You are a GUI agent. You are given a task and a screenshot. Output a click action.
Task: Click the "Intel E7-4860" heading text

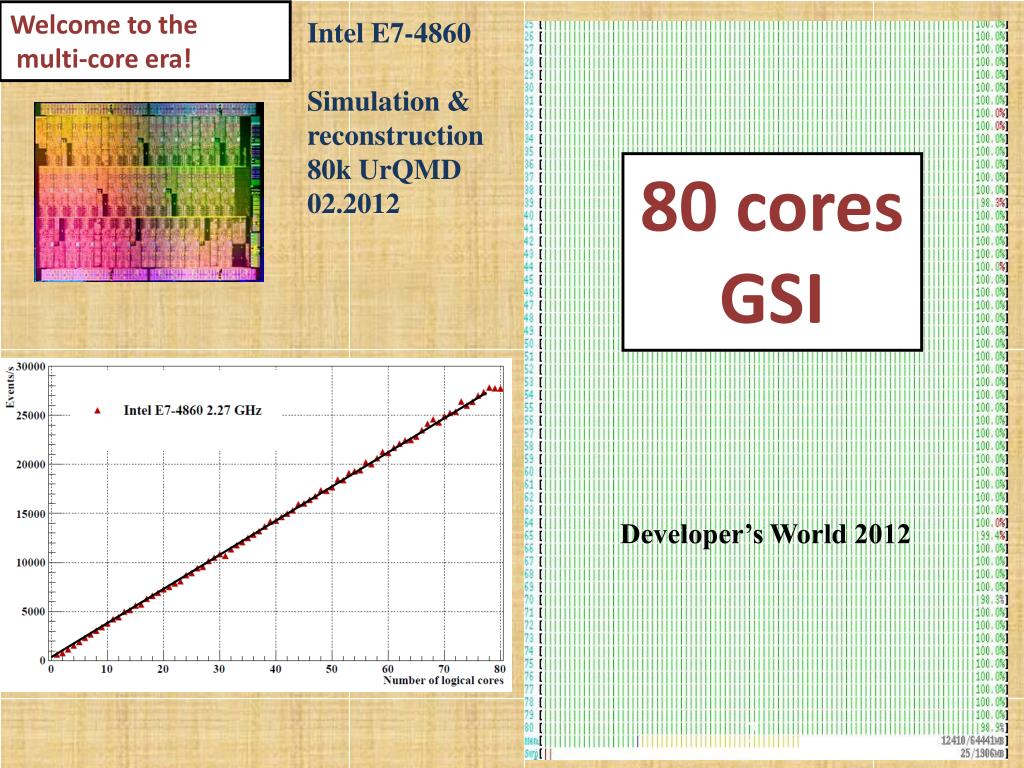point(389,33)
